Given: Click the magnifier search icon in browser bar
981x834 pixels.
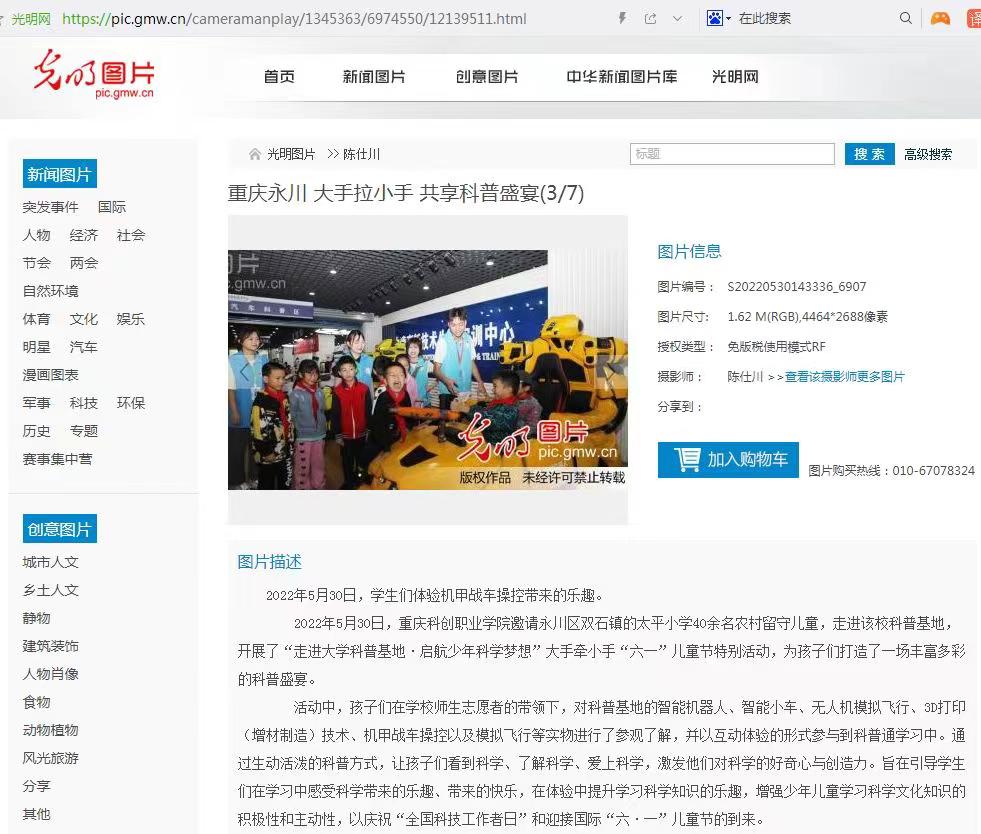Looking at the screenshot, I should point(906,18).
